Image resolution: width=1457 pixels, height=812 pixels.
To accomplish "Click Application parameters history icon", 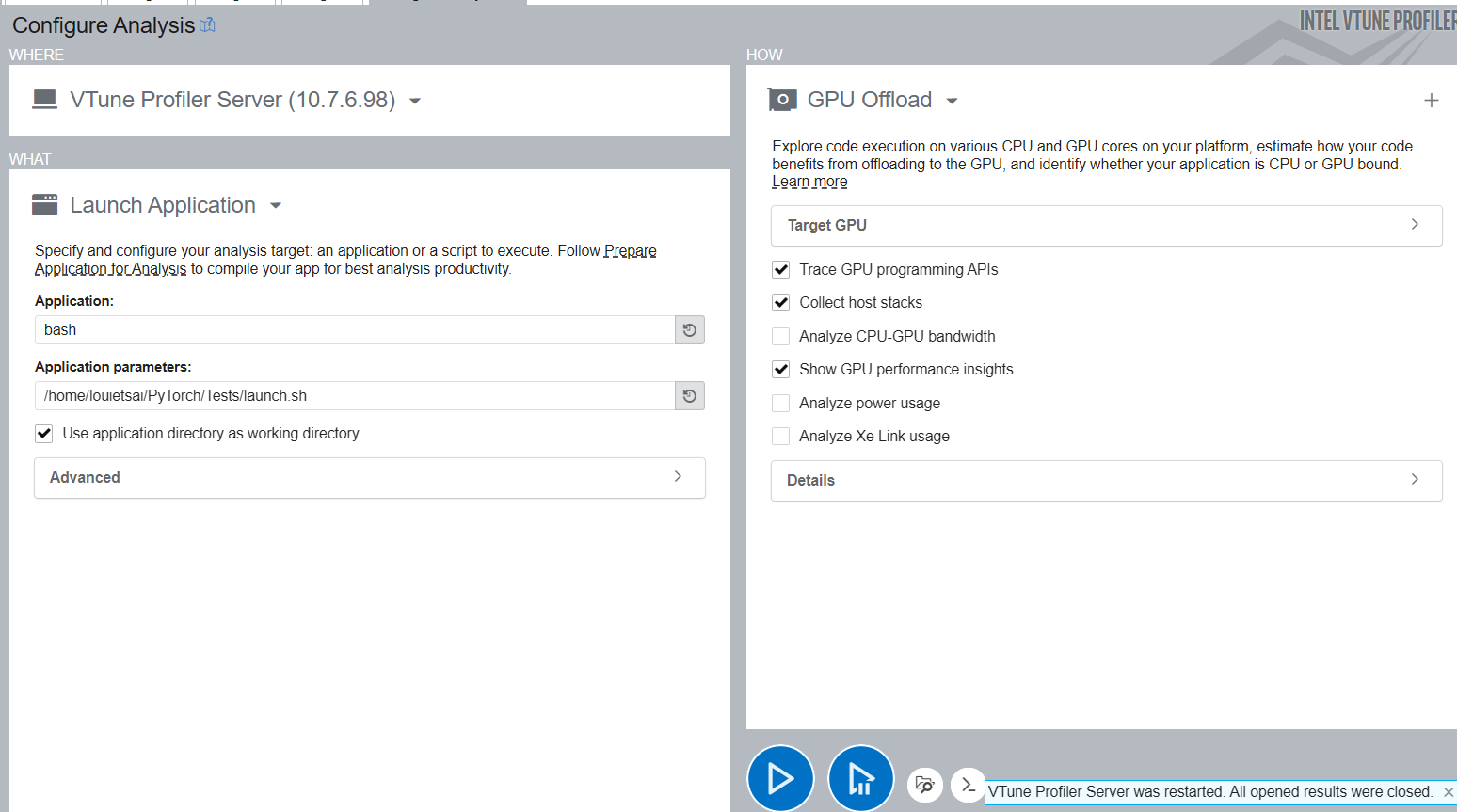I will [x=689, y=396].
